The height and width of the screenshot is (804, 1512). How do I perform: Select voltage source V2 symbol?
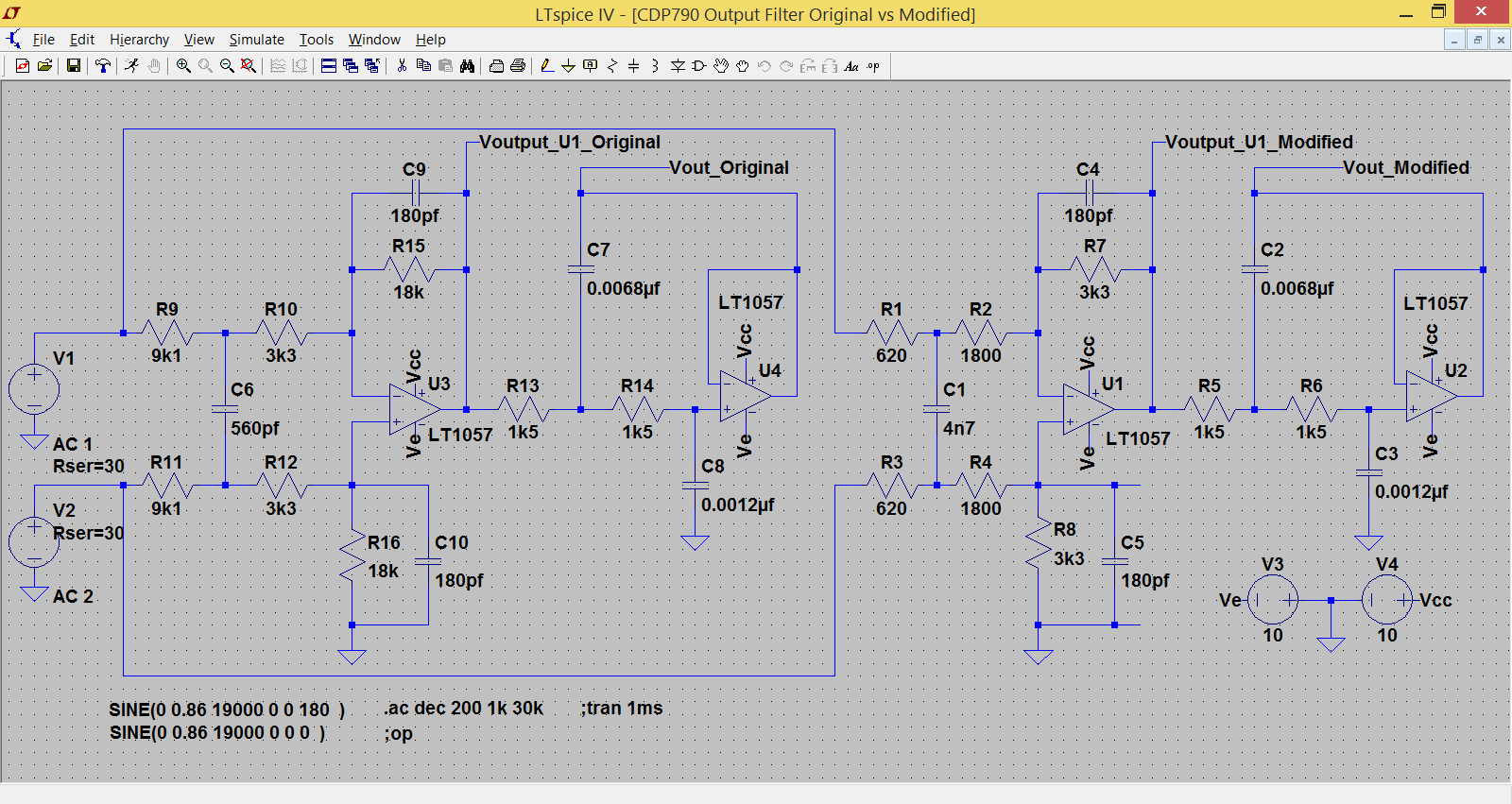pos(34,542)
